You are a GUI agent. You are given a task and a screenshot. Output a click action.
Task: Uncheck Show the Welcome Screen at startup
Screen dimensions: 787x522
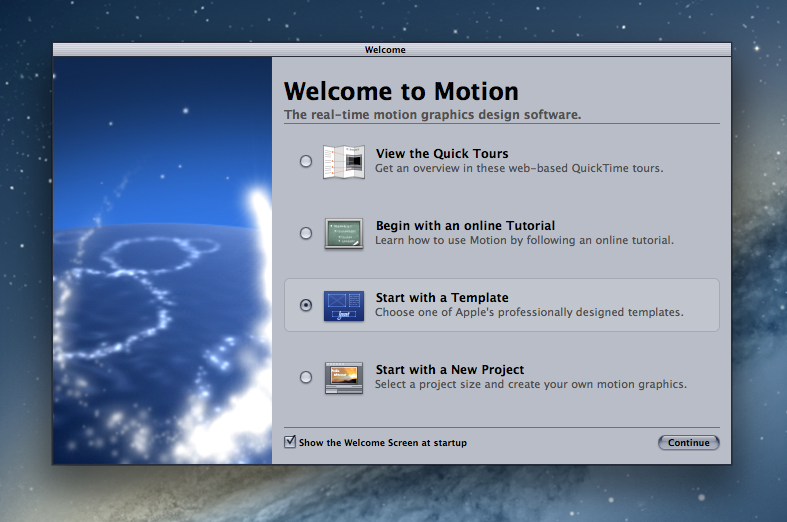click(x=290, y=442)
